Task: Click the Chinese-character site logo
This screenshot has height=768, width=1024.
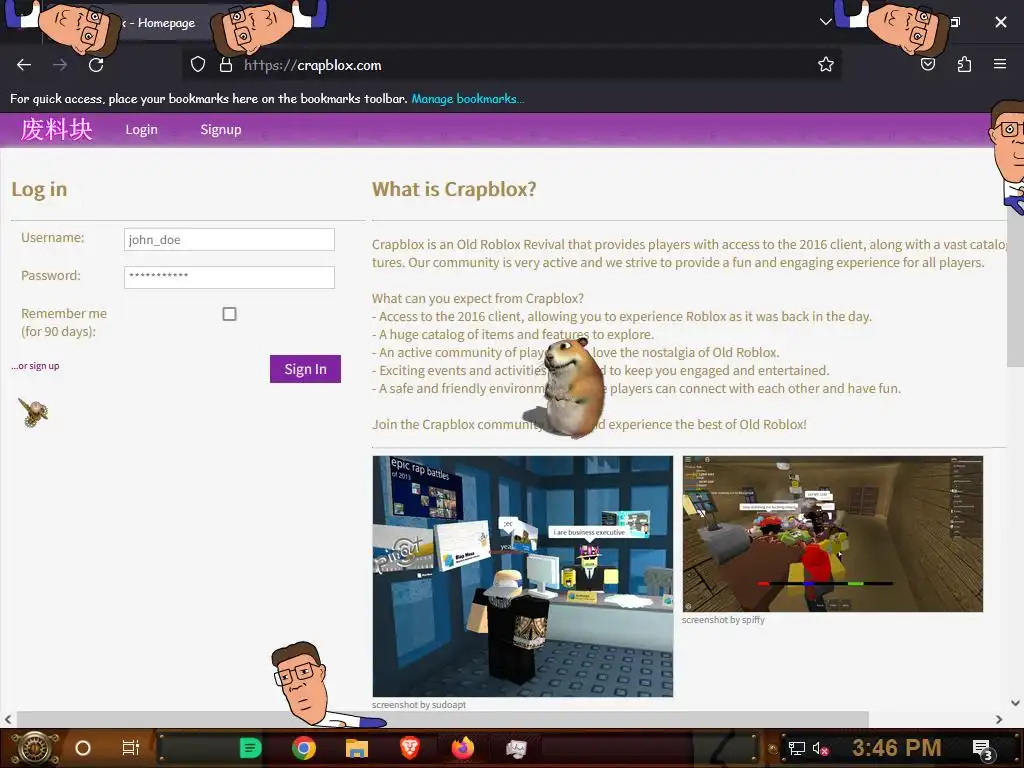Action: (x=56, y=129)
